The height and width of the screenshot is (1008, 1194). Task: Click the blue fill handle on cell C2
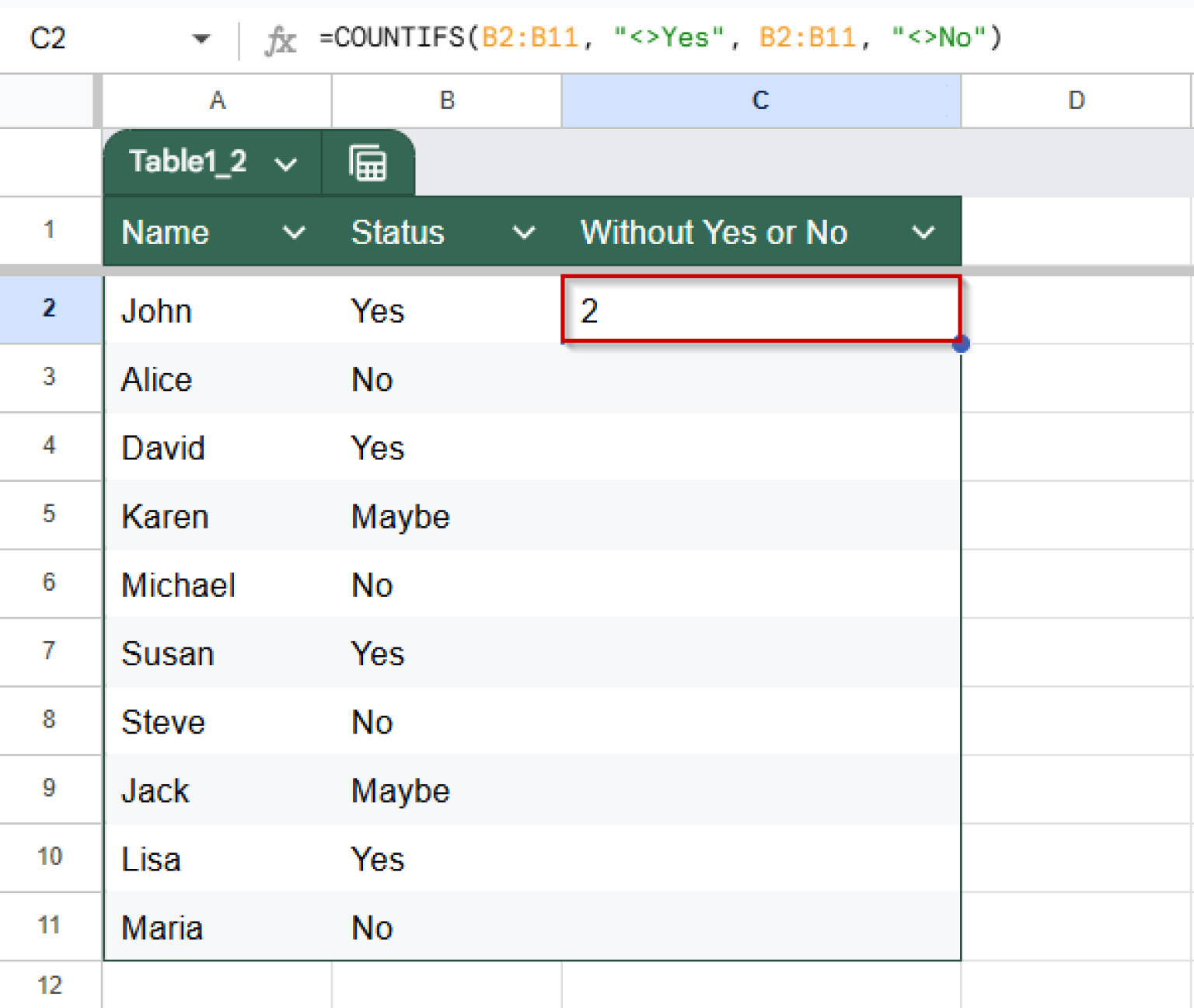[962, 344]
